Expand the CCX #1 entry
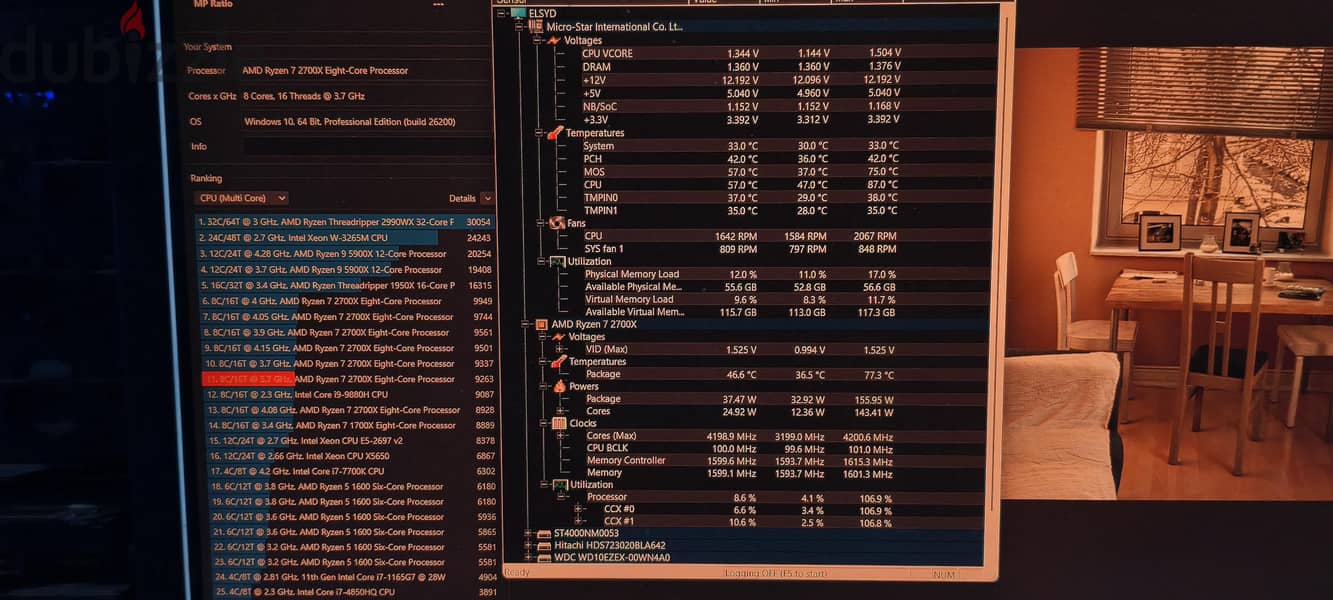The width and height of the screenshot is (1333, 600). 579,521
